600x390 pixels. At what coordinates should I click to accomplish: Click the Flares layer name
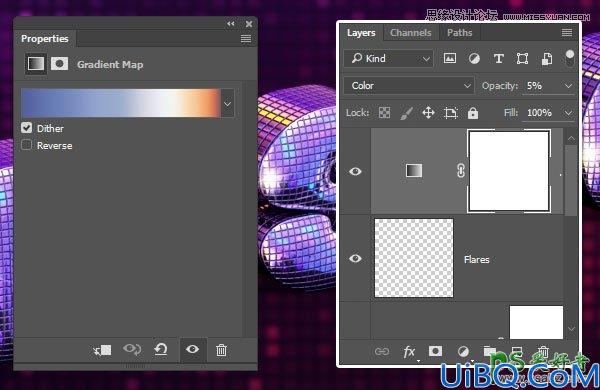pyautogui.click(x=476, y=259)
